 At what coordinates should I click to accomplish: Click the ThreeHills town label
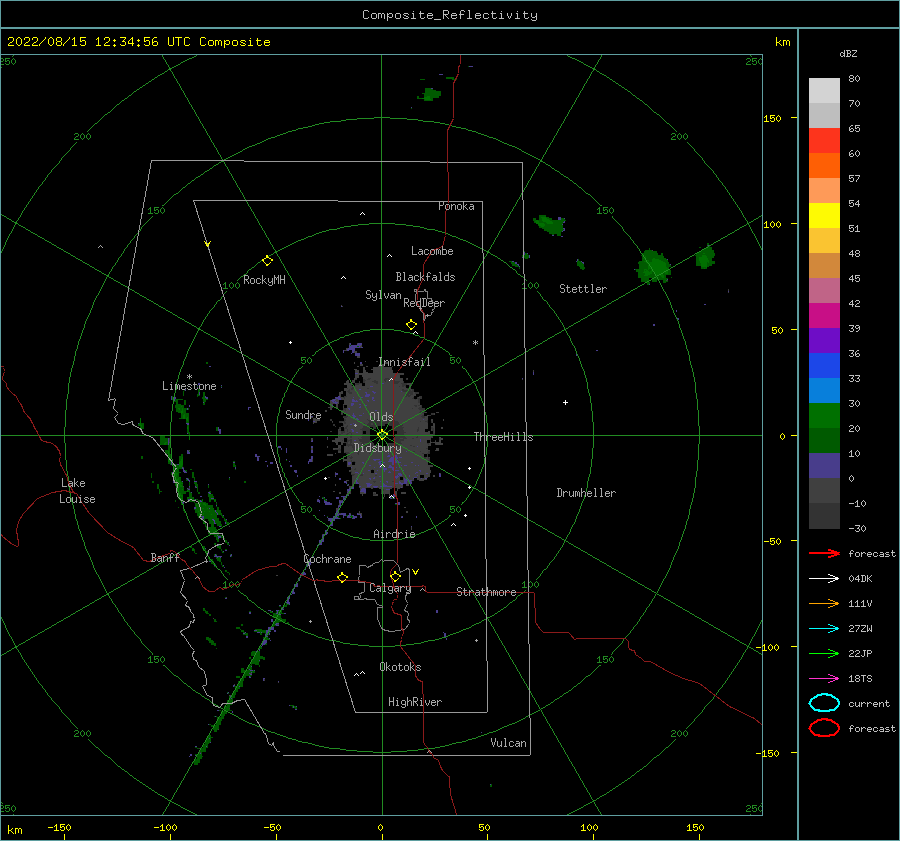point(503,437)
